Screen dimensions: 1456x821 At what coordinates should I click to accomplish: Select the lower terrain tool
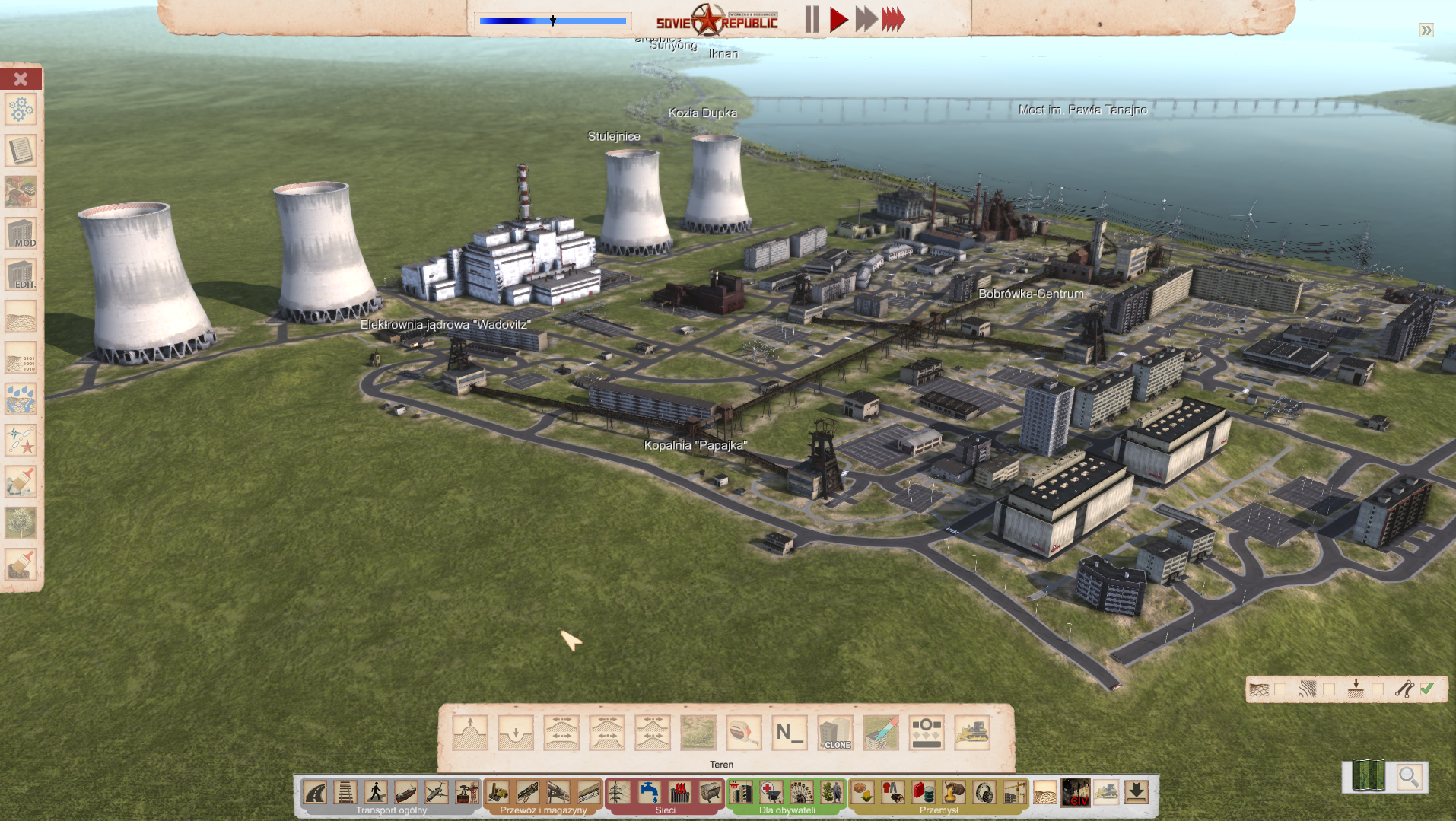(516, 733)
